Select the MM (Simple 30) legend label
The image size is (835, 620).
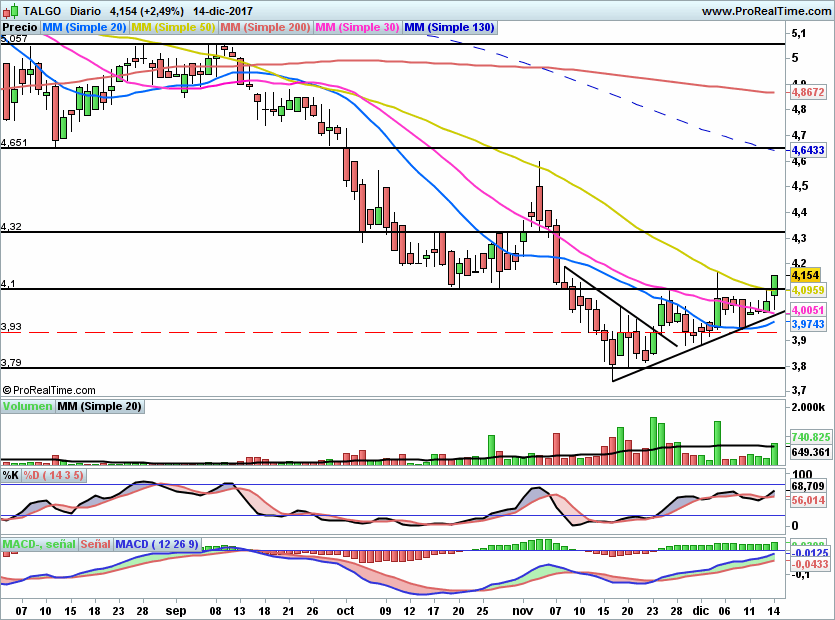(x=357, y=27)
